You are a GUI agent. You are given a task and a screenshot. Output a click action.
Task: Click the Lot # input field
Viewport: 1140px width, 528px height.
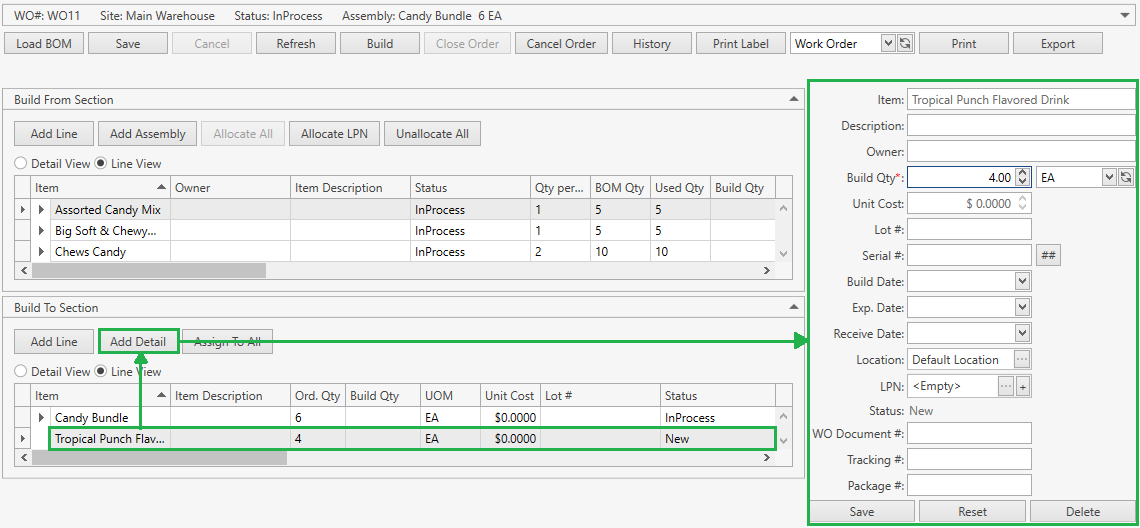coord(968,230)
